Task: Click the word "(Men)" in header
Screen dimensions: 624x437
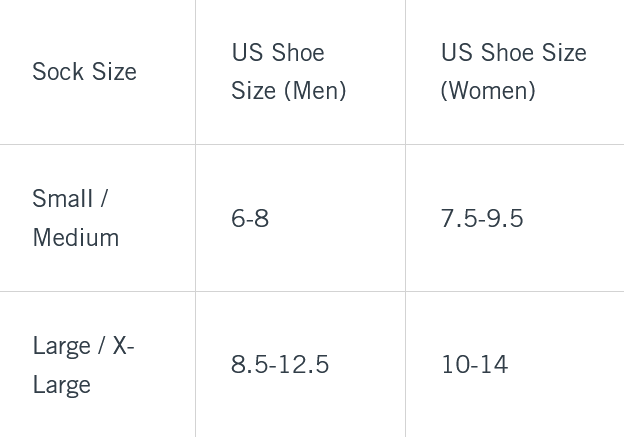Action: [315, 91]
